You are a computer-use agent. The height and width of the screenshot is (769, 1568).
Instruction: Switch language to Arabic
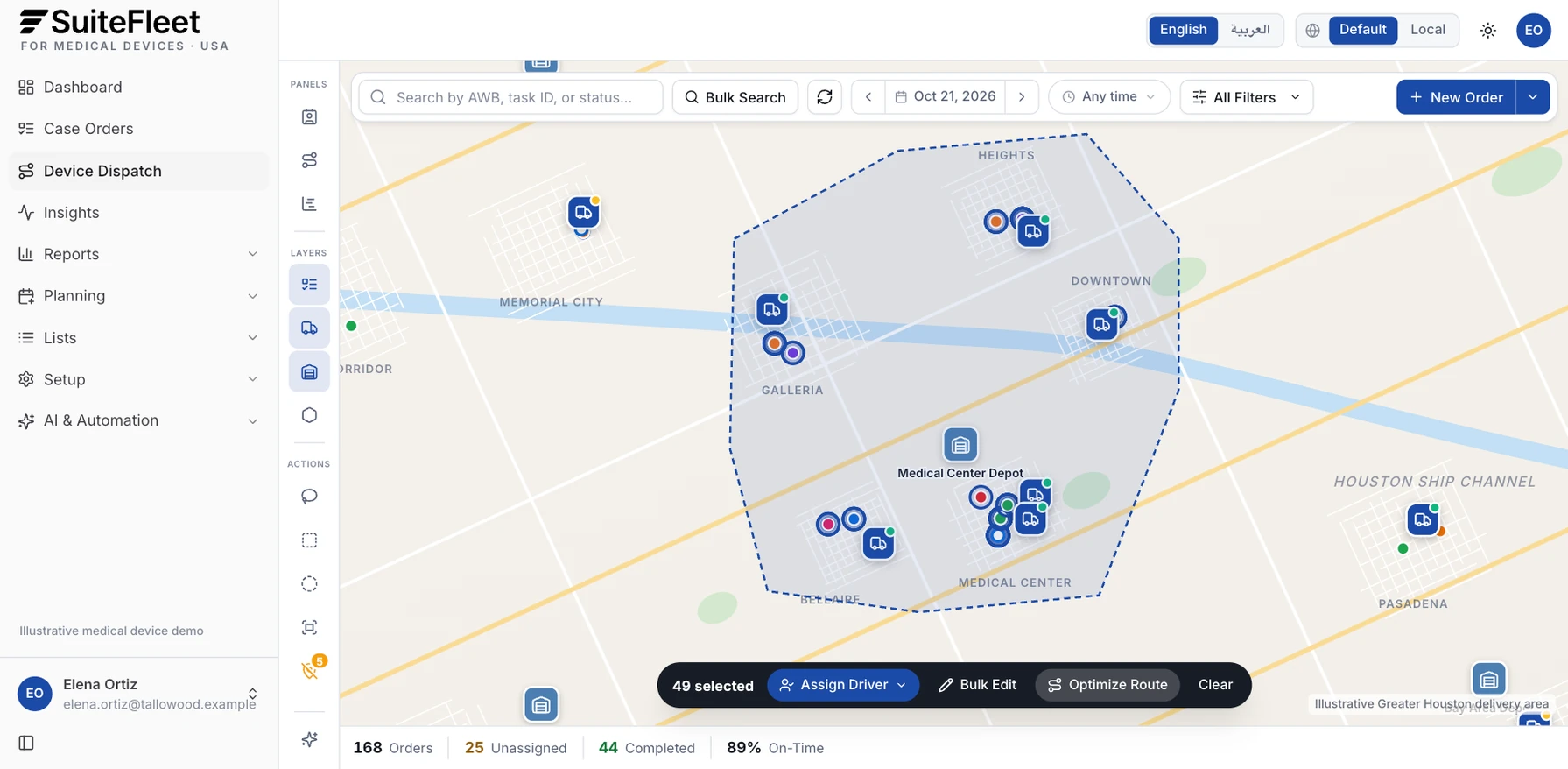(1249, 30)
